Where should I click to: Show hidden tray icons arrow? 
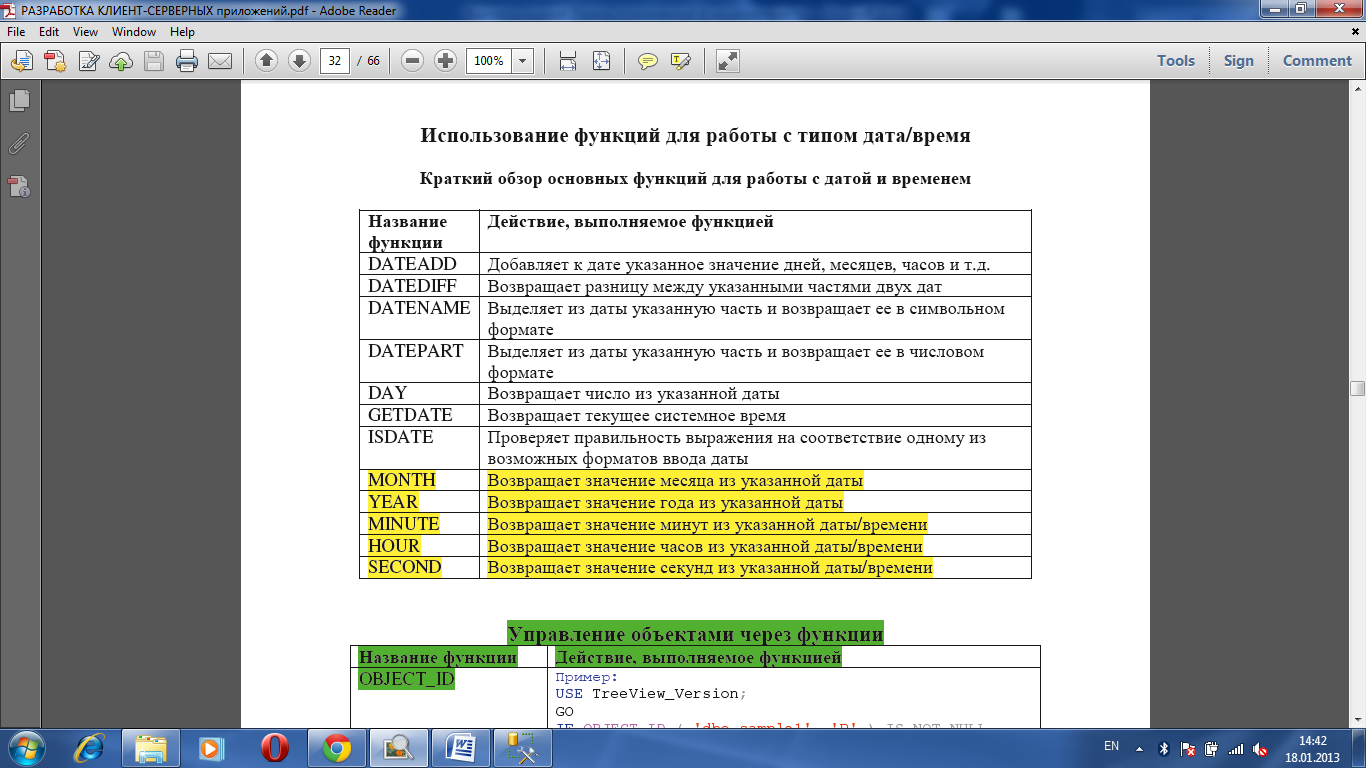[x=1138, y=747]
